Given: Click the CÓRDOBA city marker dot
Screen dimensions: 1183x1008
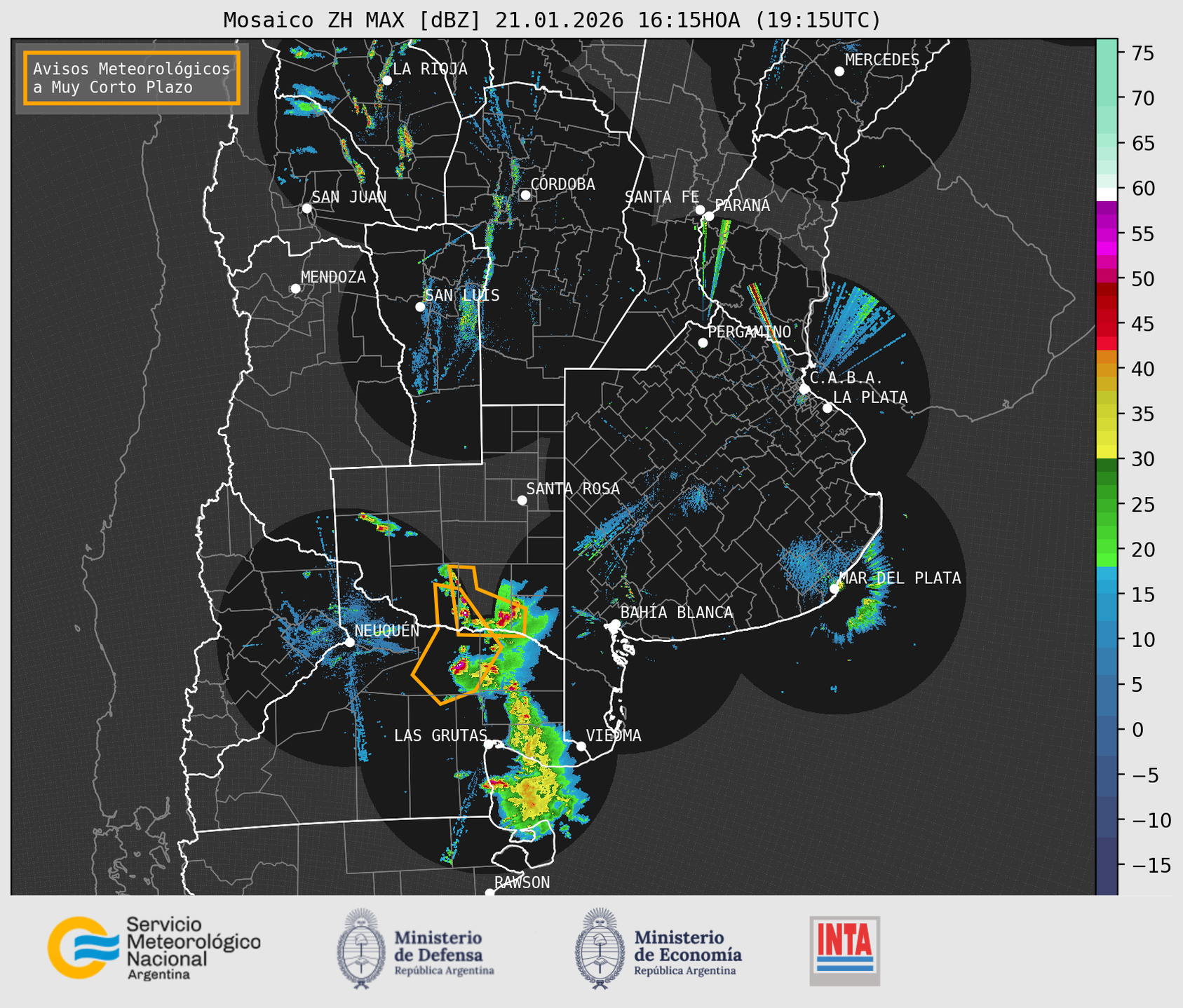Looking at the screenshot, I should click(x=525, y=195).
